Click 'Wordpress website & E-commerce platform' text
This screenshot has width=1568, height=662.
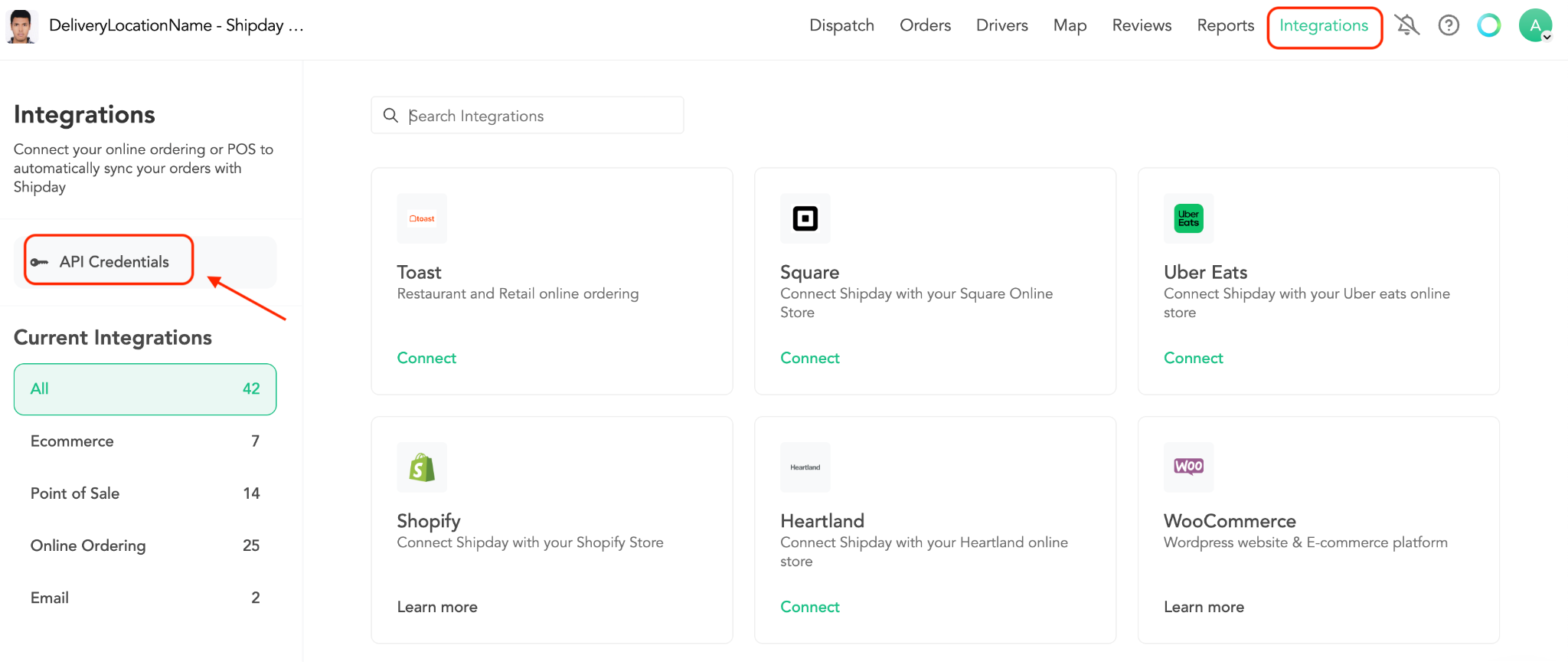coord(1305,542)
